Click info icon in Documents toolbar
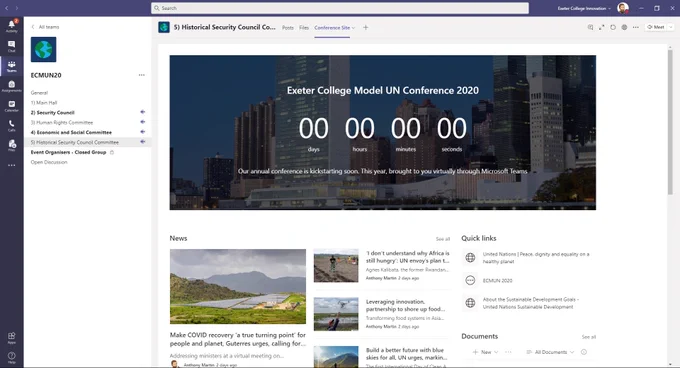680x368 pixels. click(584, 352)
